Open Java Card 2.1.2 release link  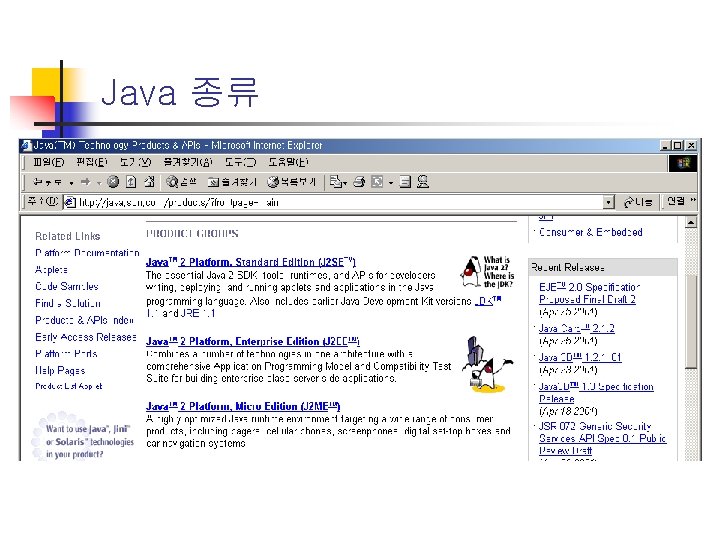click(x=577, y=329)
